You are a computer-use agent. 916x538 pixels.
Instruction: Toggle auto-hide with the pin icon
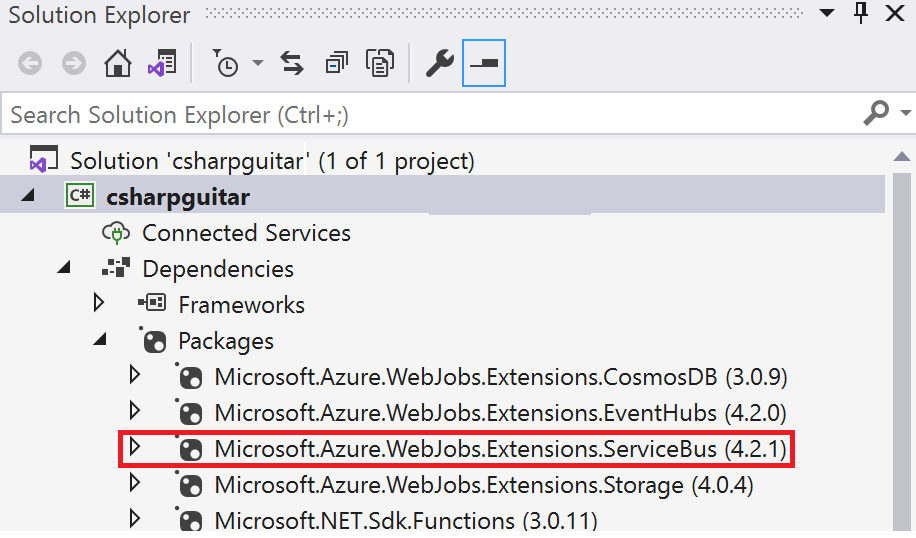[x=861, y=13]
